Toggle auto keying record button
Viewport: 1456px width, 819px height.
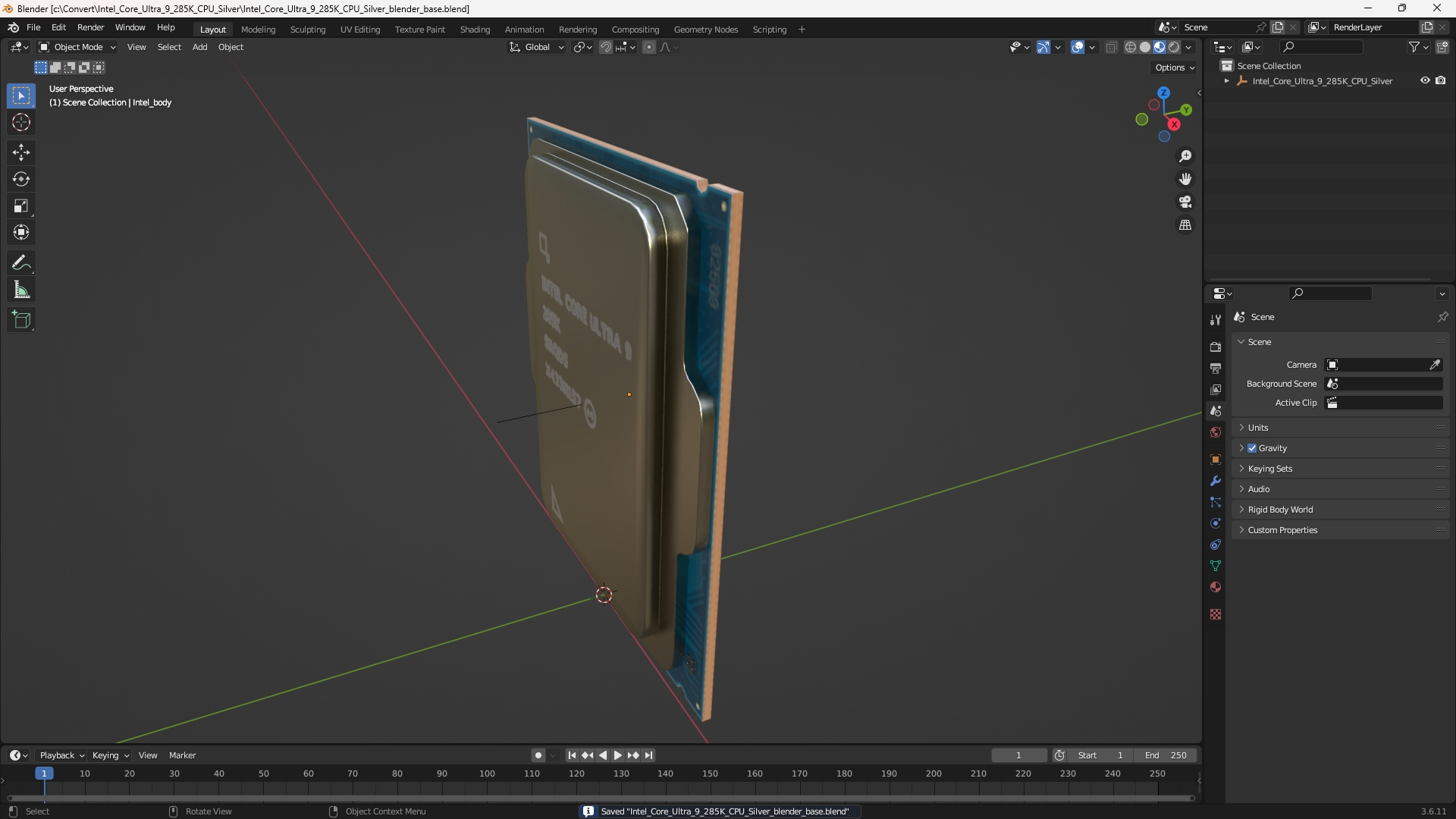538,755
